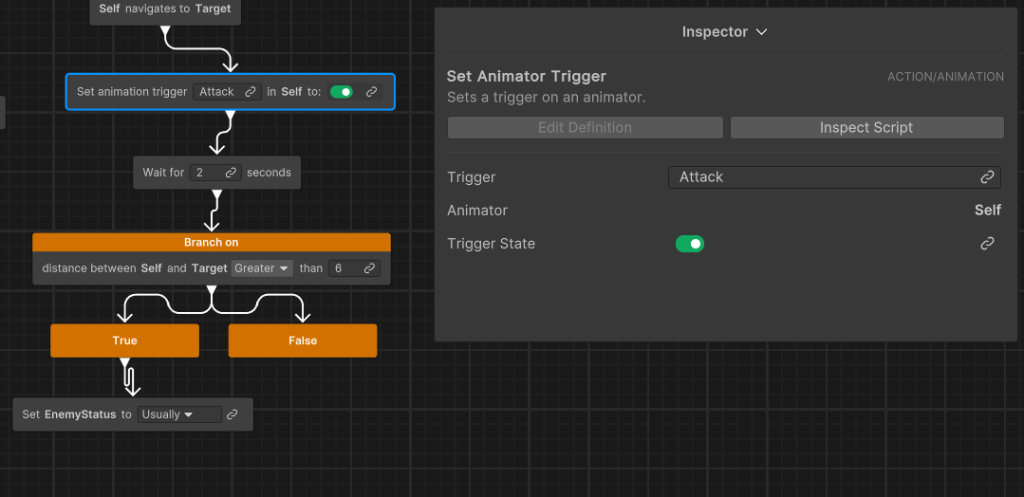Select the True branch node
The height and width of the screenshot is (497, 1024).
tap(125, 341)
